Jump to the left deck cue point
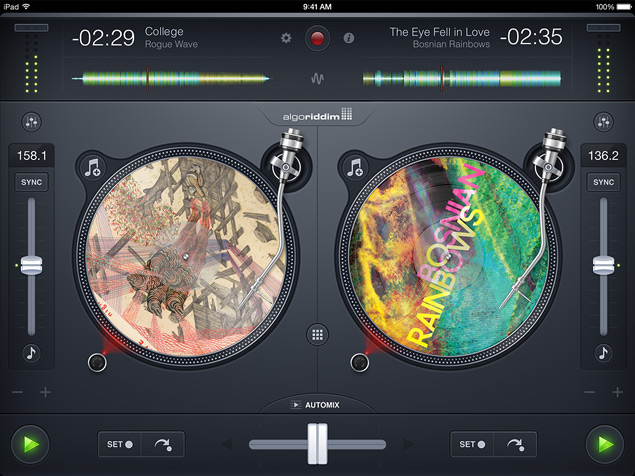The width and height of the screenshot is (635, 476). 163,444
